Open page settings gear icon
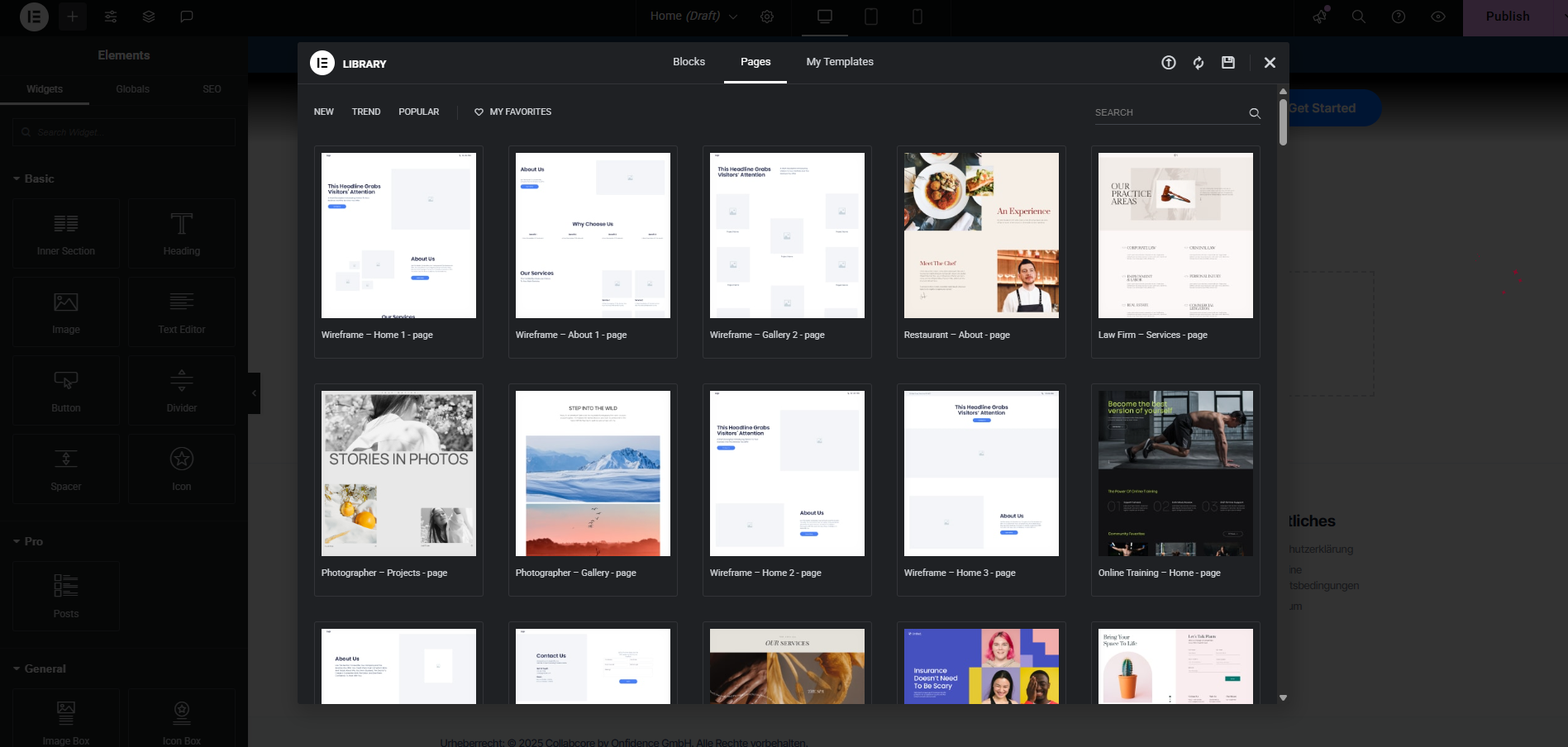The height and width of the screenshot is (747, 1568). tap(767, 17)
